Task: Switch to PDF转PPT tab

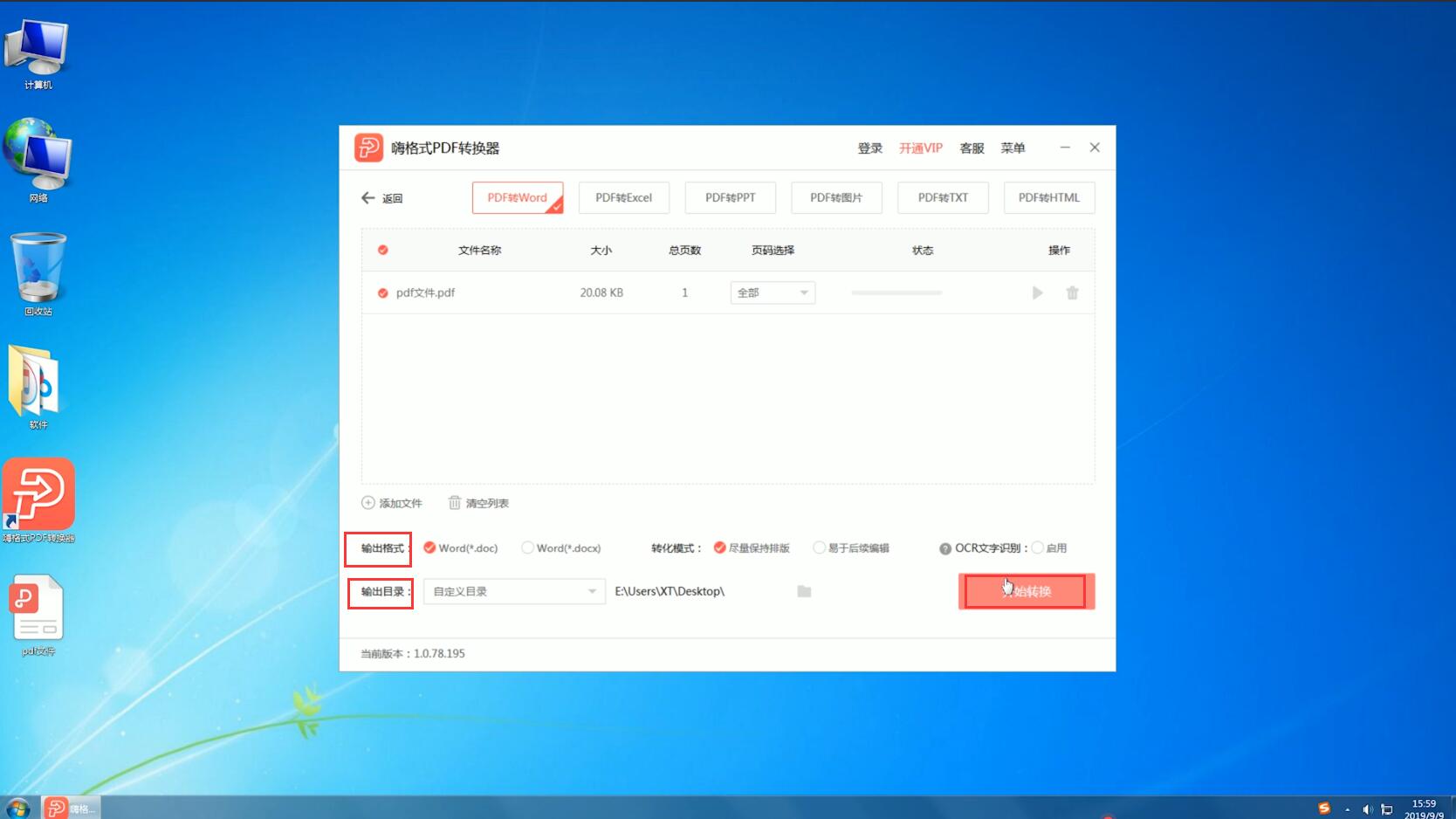Action: coord(731,198)
